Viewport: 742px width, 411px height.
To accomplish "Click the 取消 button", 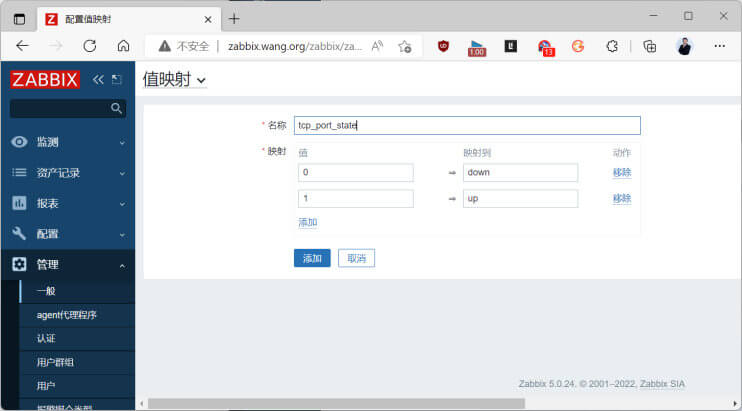I will coord(356,258).
